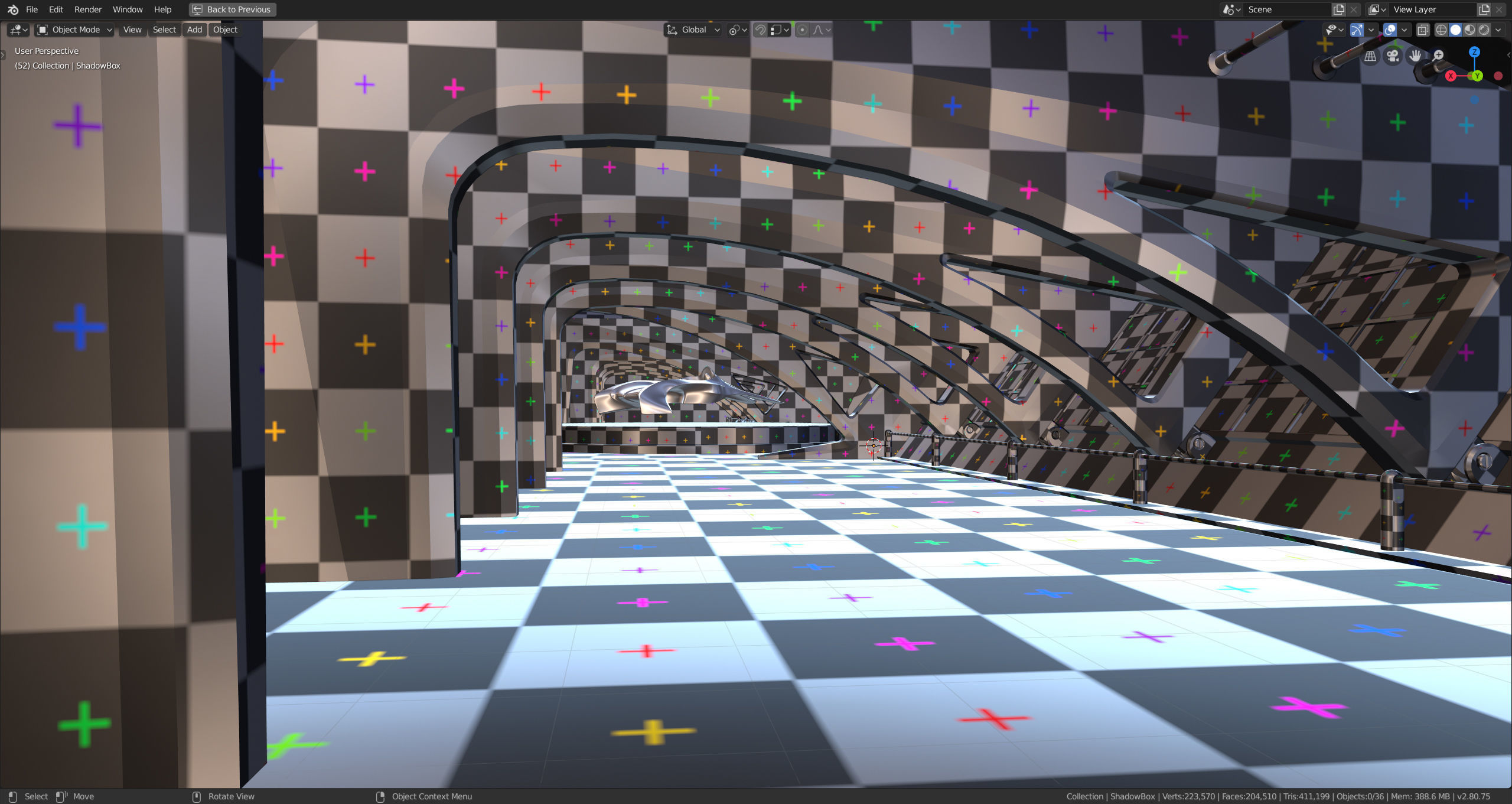The image size is (1512, 804).
Task: Toggle camera view button
Action: point(1393,56)
